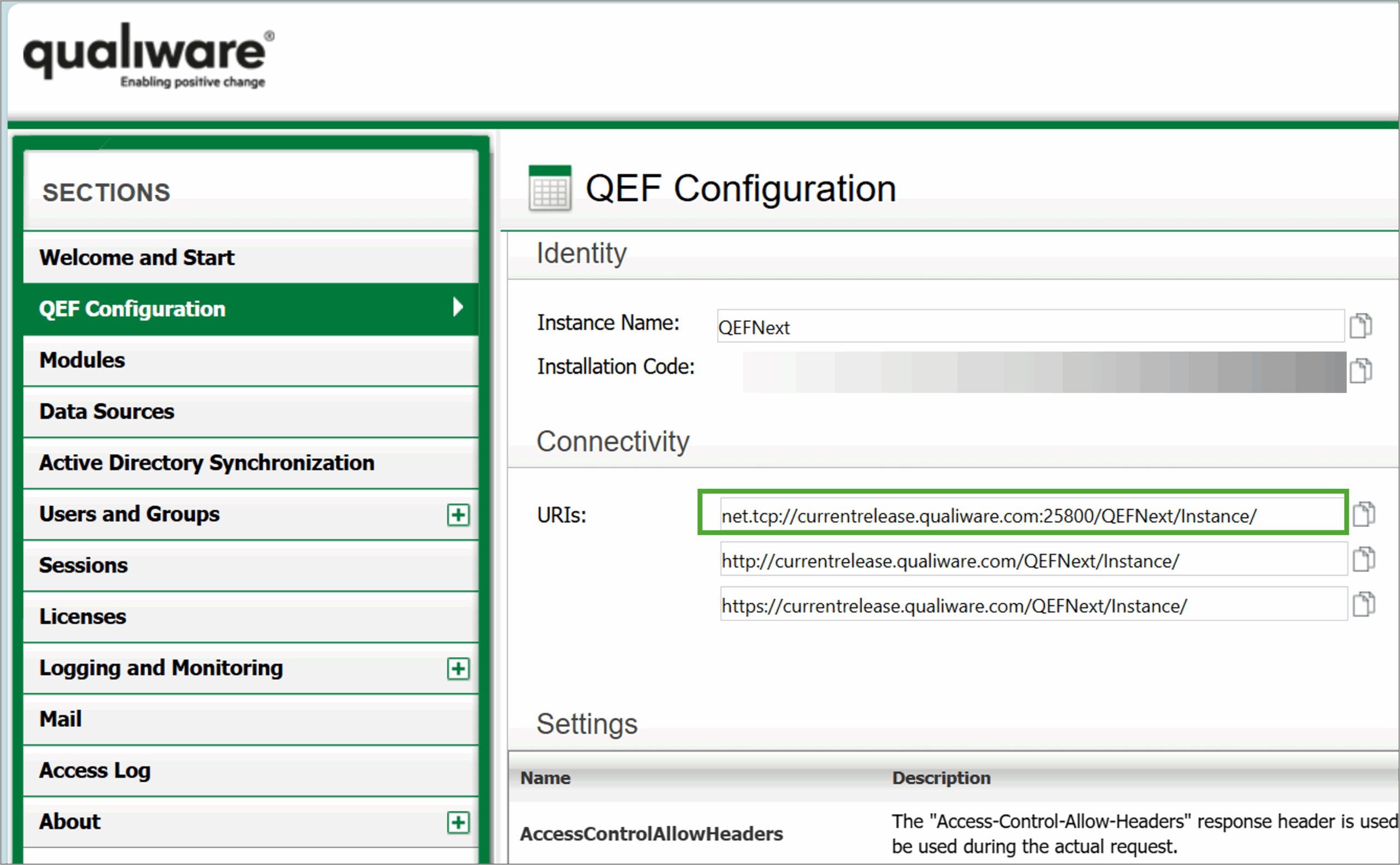1400x865 pixels.
Task: Click the Description column header
Action: [x=941, y=778]
